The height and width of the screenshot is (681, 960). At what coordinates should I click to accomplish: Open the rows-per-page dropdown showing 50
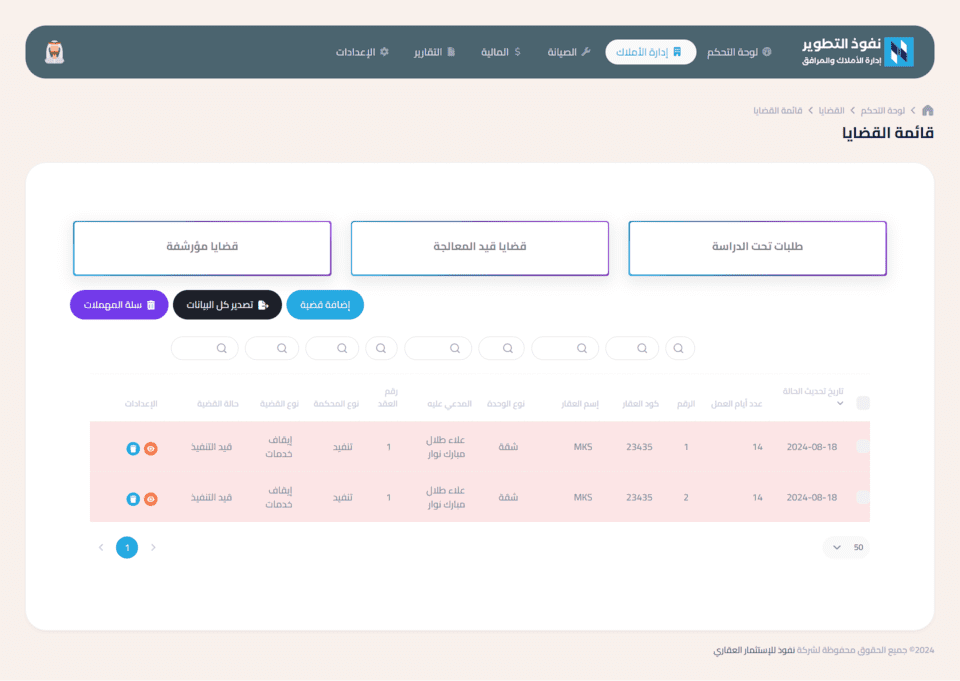pos(846,547)
